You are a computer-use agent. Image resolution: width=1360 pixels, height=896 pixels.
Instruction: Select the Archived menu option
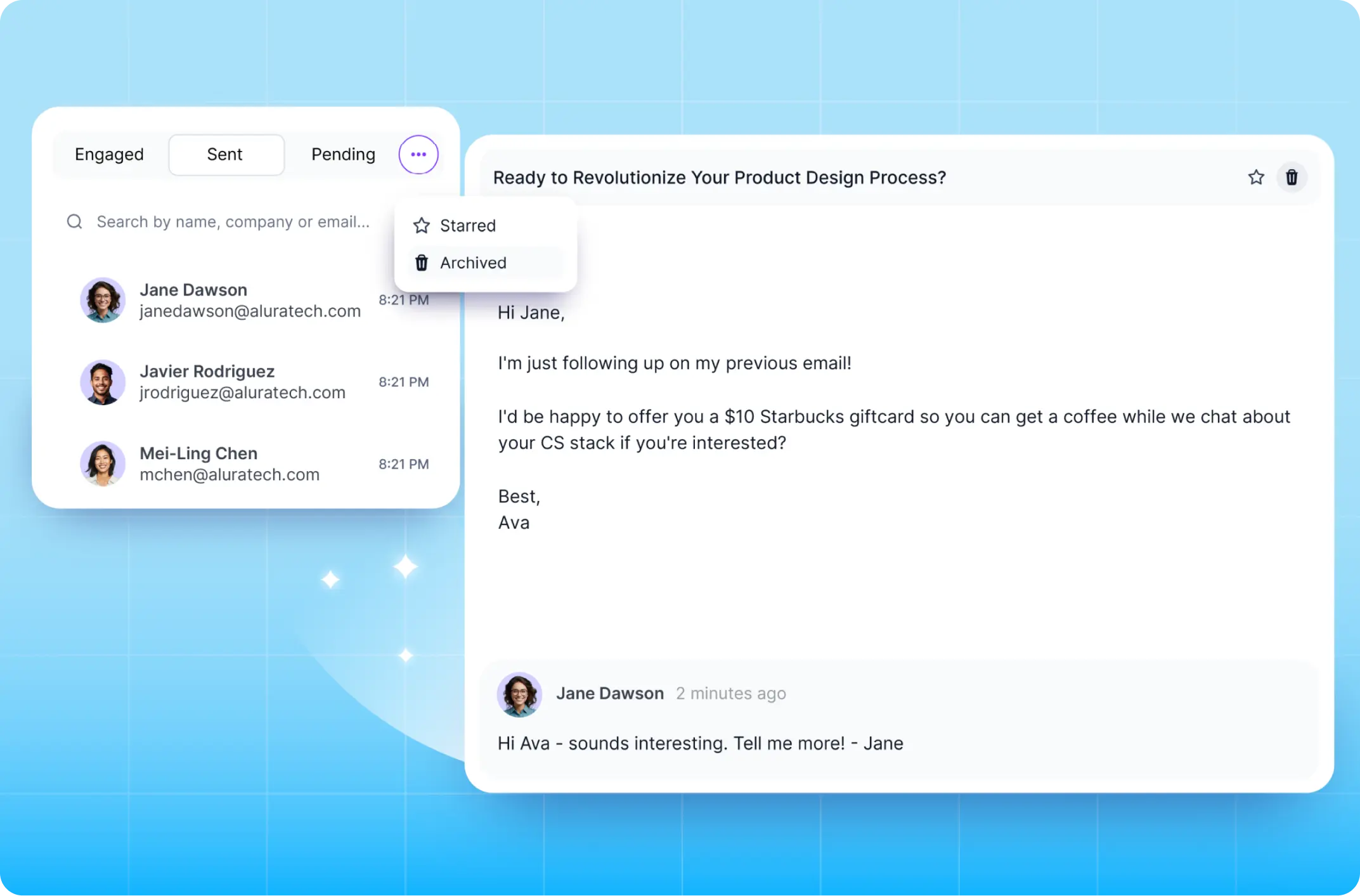coord(473,263)
